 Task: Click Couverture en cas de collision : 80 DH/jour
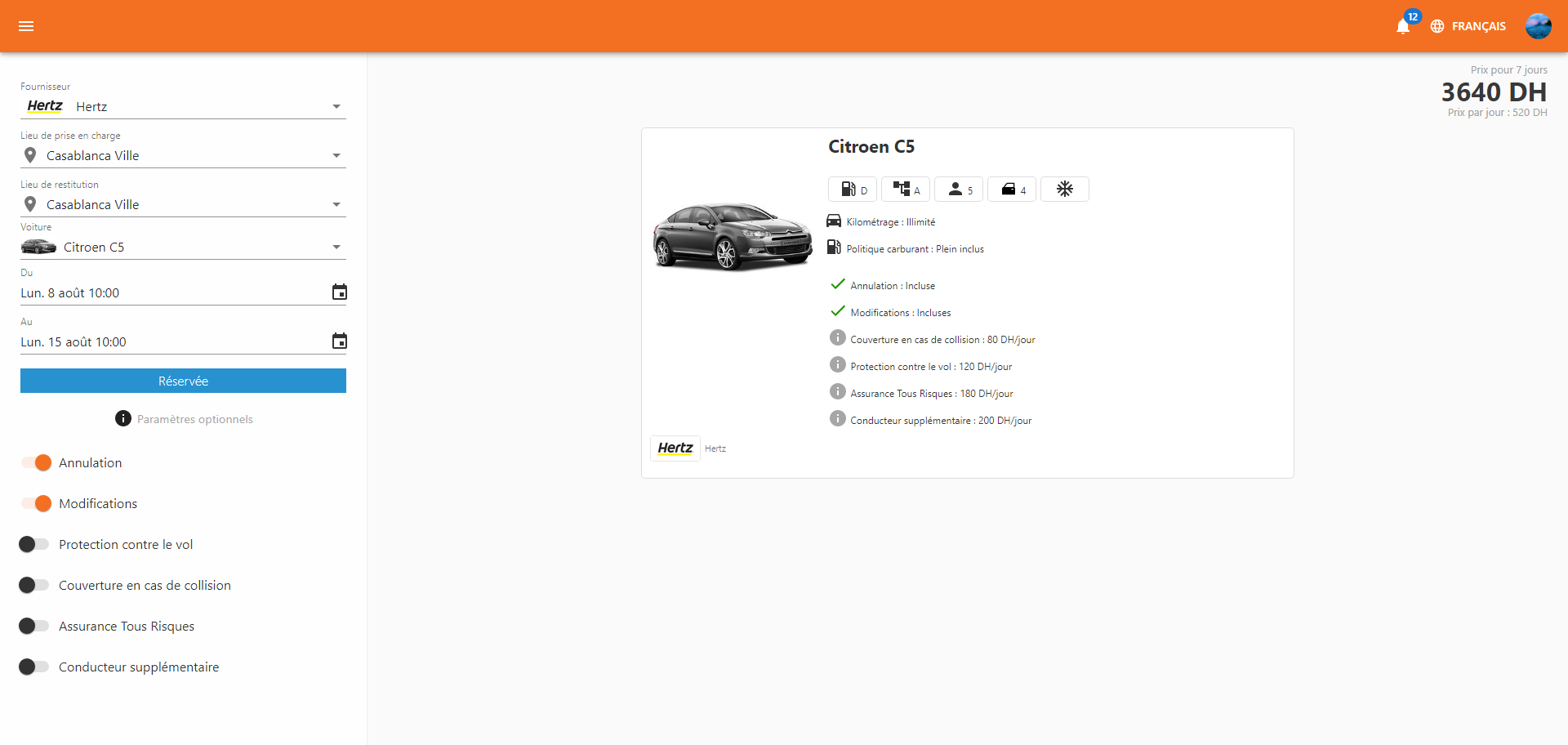point(942,340)
